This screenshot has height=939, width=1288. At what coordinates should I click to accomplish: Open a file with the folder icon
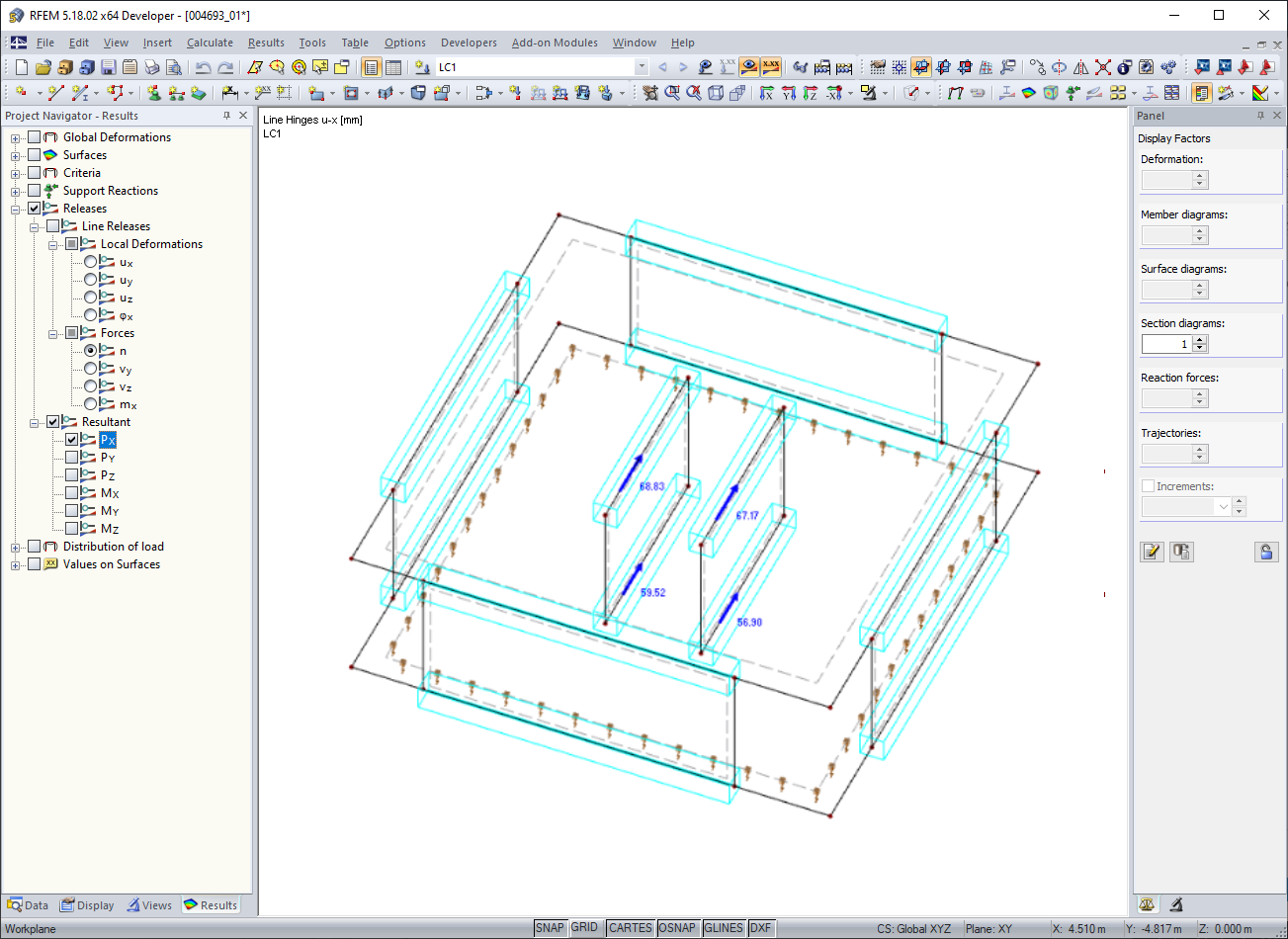(x=43, y=67)
